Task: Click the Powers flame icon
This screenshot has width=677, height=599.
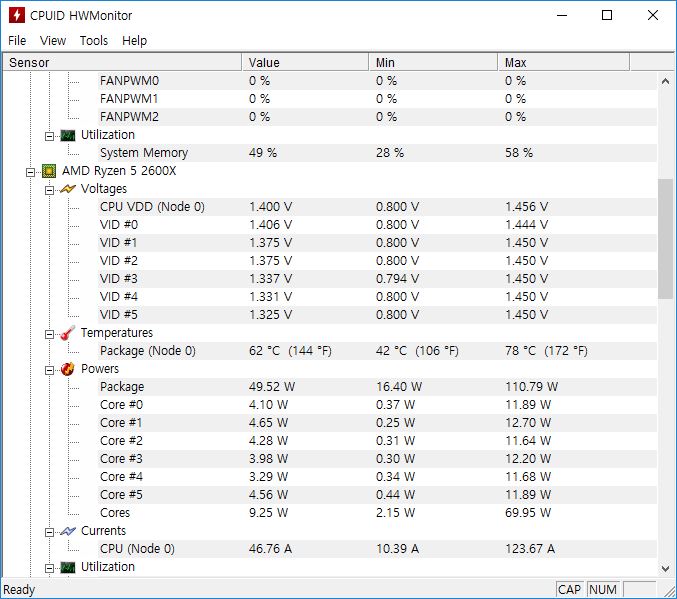Action: point(68,369)
